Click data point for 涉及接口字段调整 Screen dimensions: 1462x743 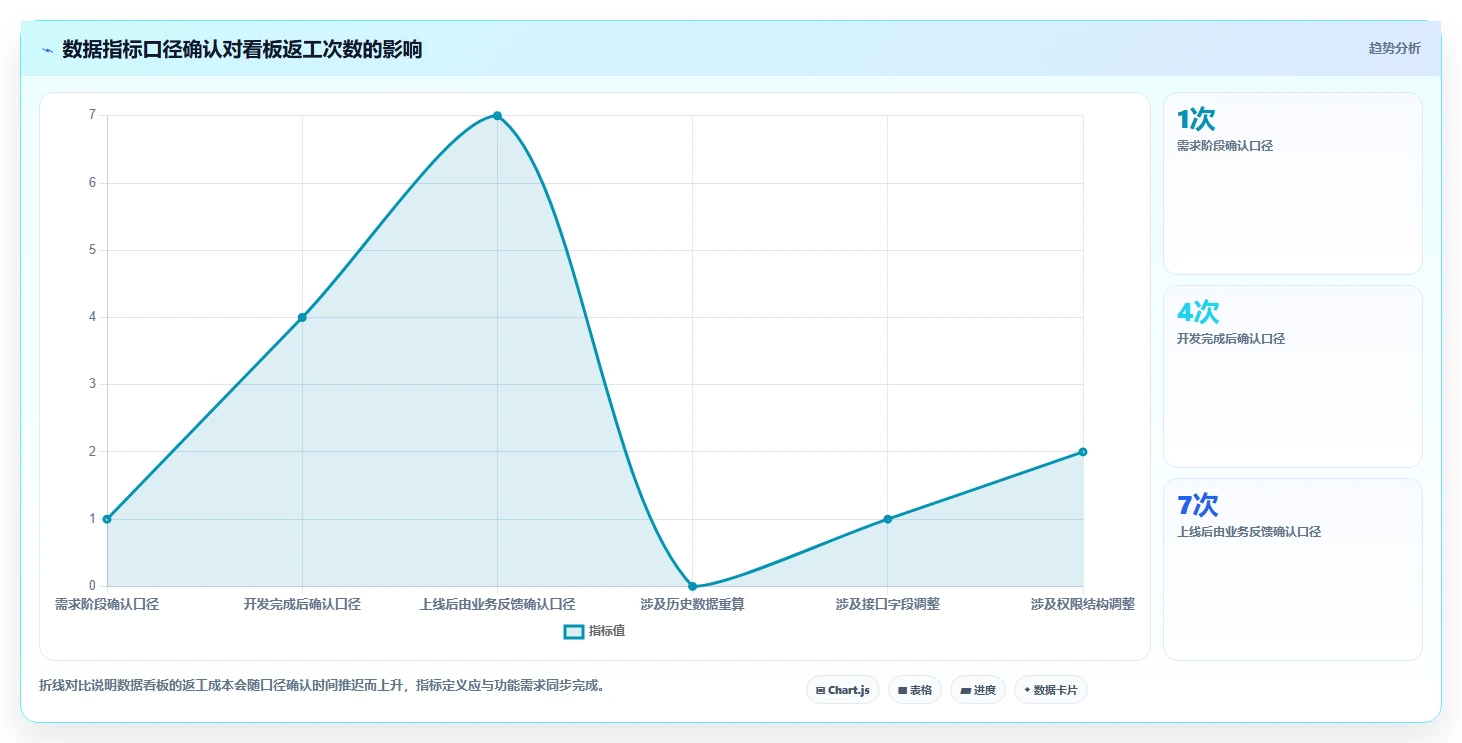(887, 519)
